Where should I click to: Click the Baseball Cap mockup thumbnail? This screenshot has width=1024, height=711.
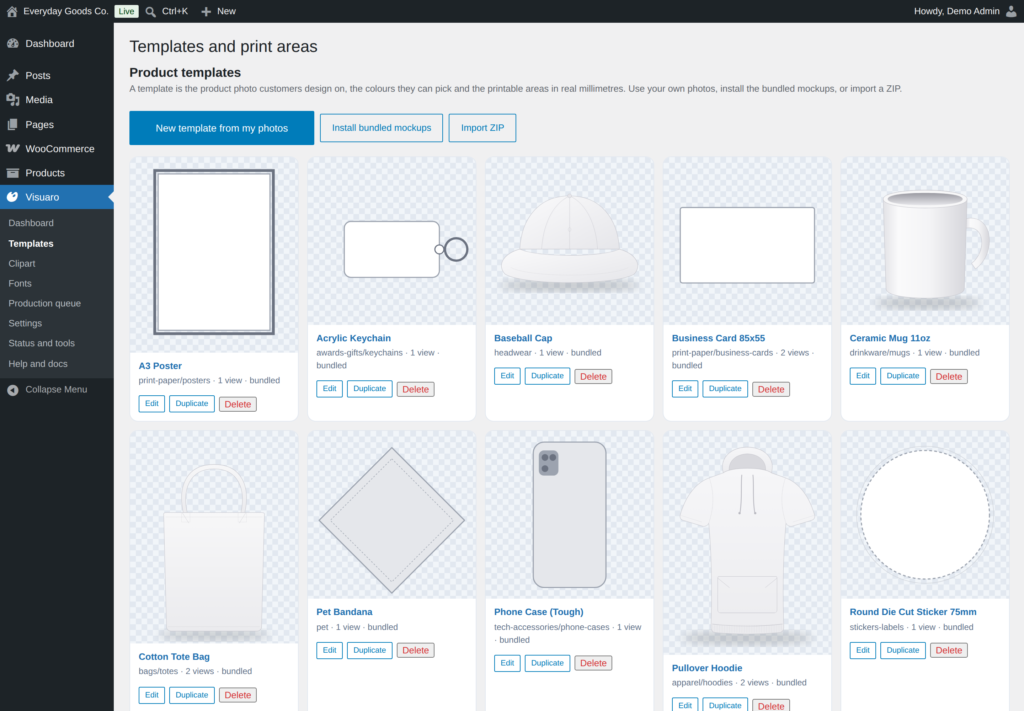pos(569,240)
